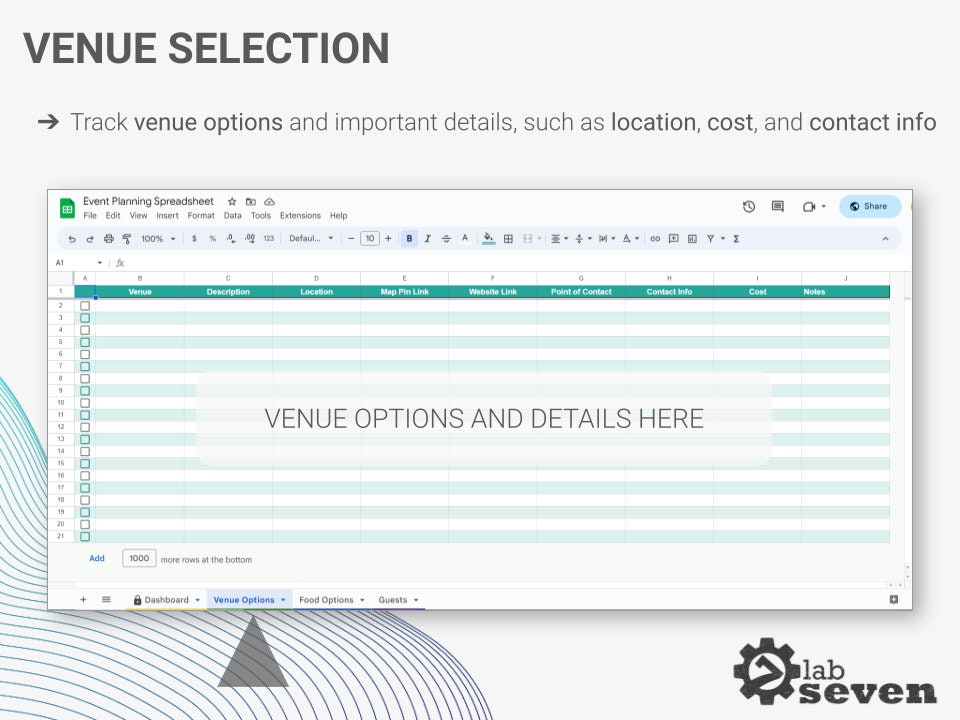This screenshot has width=960, height=720.
Task: Open horizontal align dropdown
Action: (x=559, y=239)
